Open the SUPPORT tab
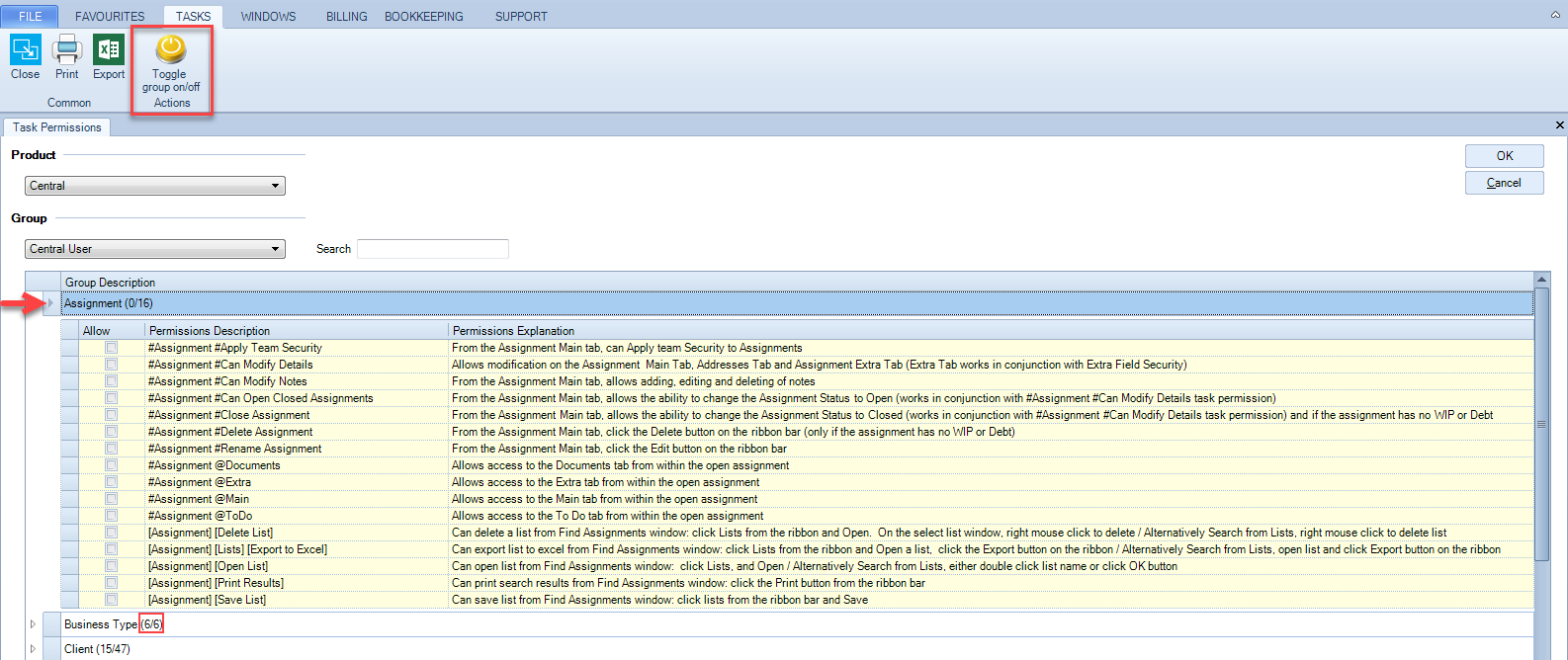1568x660 pixels. click(x=521, y=17)
